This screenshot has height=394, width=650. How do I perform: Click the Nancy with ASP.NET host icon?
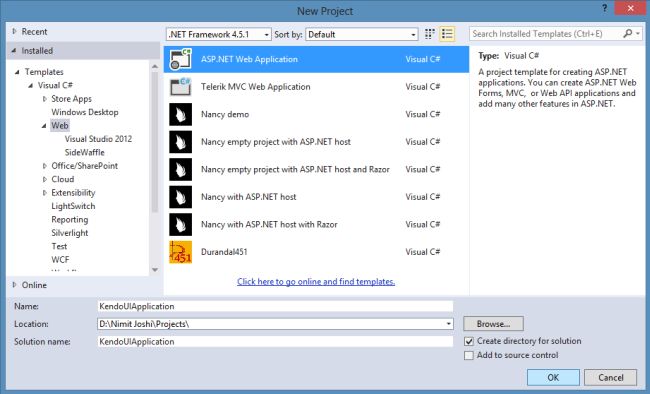tap(180, 197)
